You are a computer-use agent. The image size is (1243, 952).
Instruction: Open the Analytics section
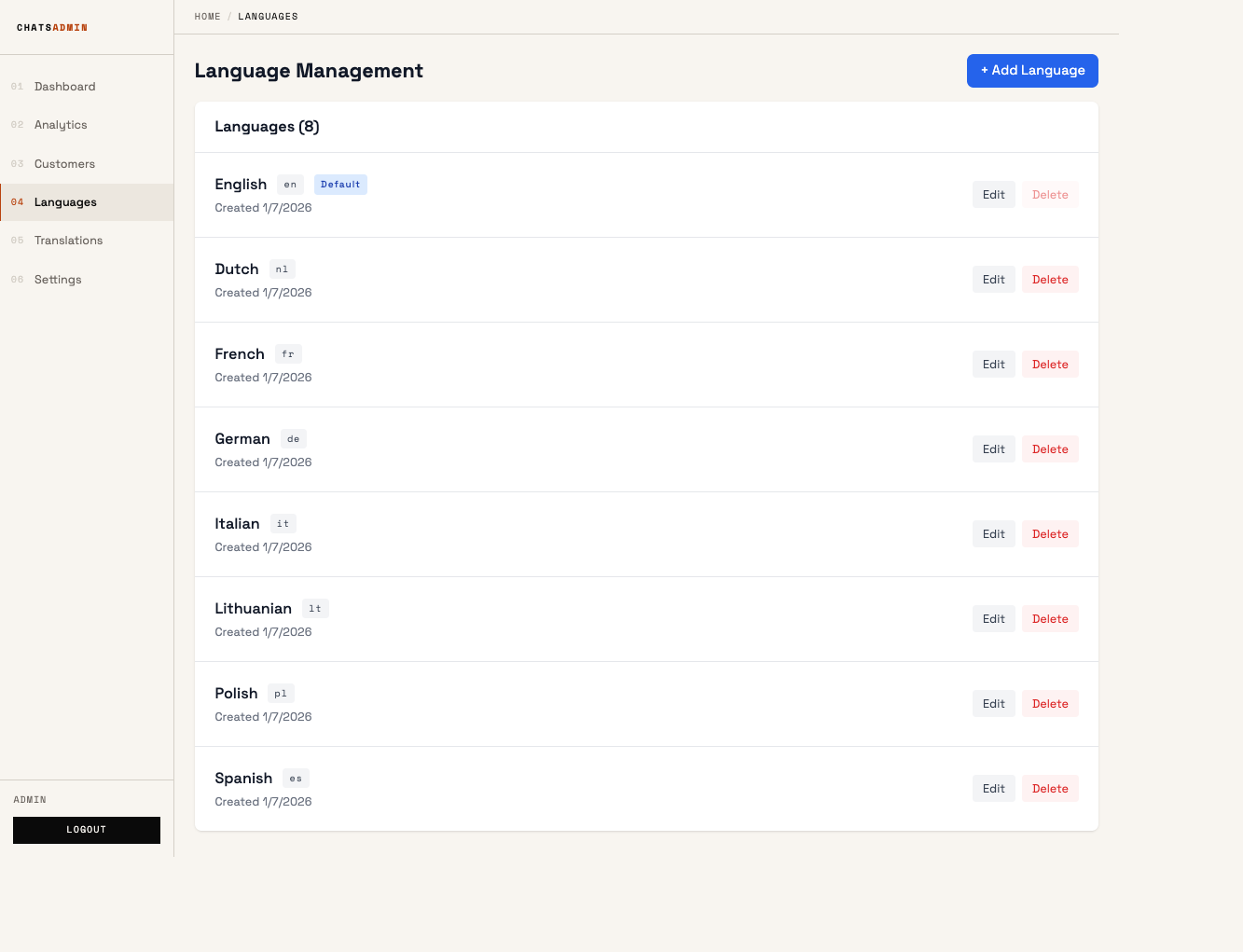click(x=61, y=124)
